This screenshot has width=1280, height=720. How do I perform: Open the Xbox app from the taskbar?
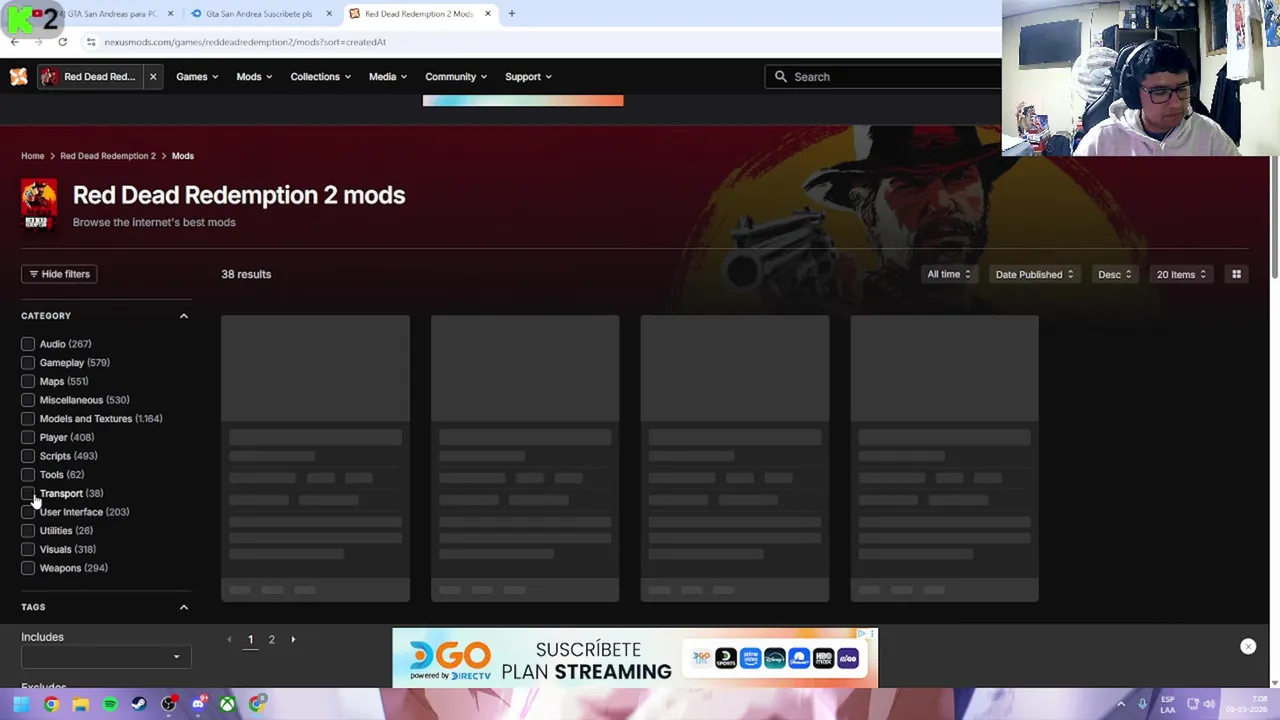point(228,705)
